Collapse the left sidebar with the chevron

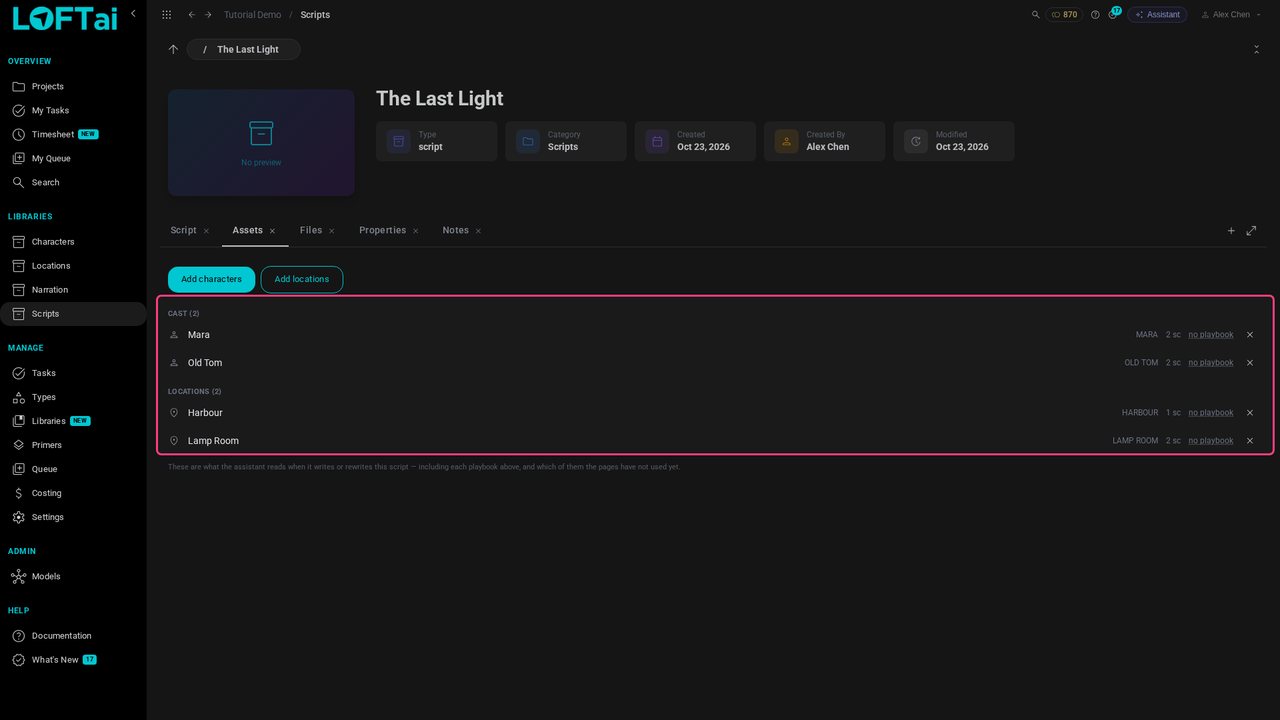[133, 13]
